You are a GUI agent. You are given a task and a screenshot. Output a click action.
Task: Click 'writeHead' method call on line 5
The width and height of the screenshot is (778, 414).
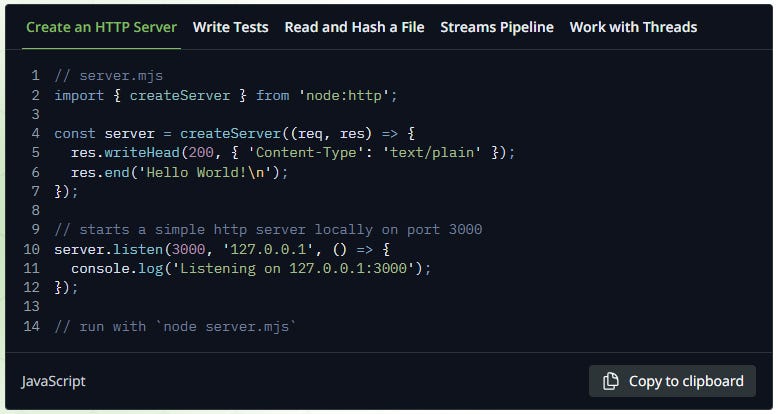pyautogui.click(x=142, y=152)
